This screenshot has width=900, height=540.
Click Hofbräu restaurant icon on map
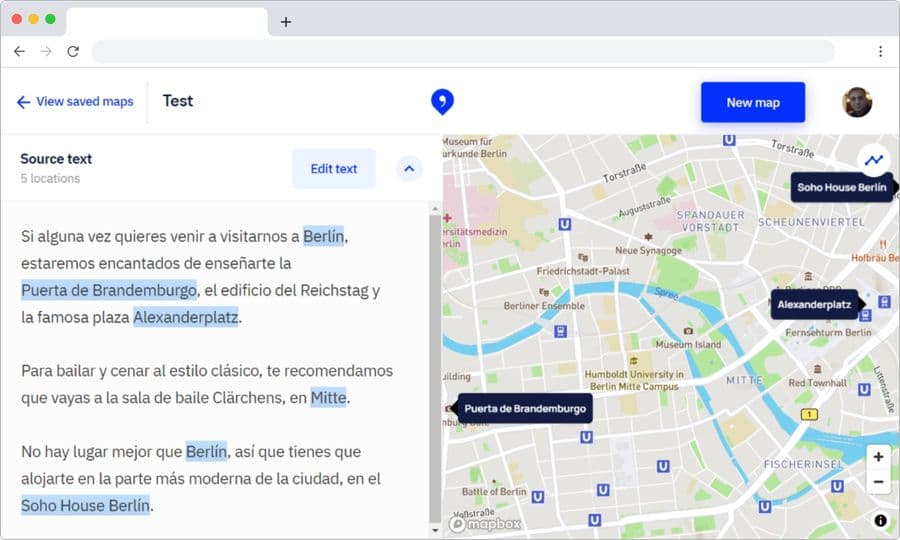point(883,244)
